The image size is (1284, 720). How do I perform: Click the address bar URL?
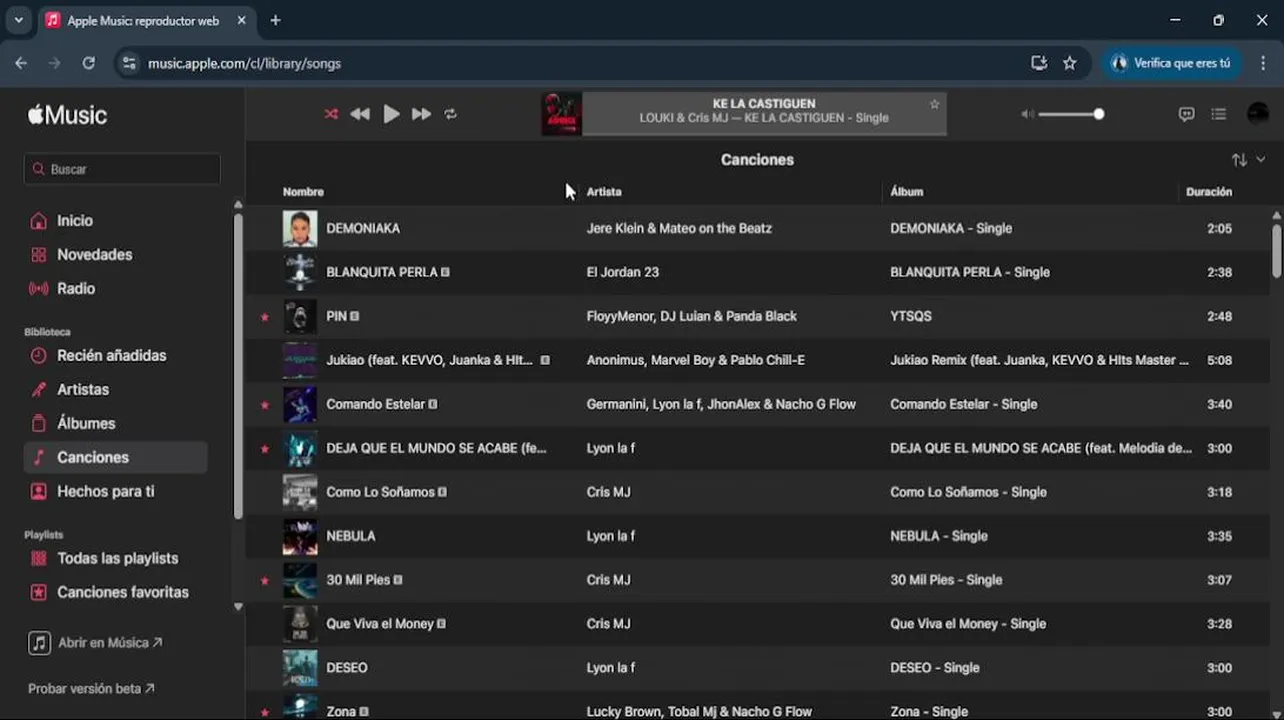coord(244,63)
